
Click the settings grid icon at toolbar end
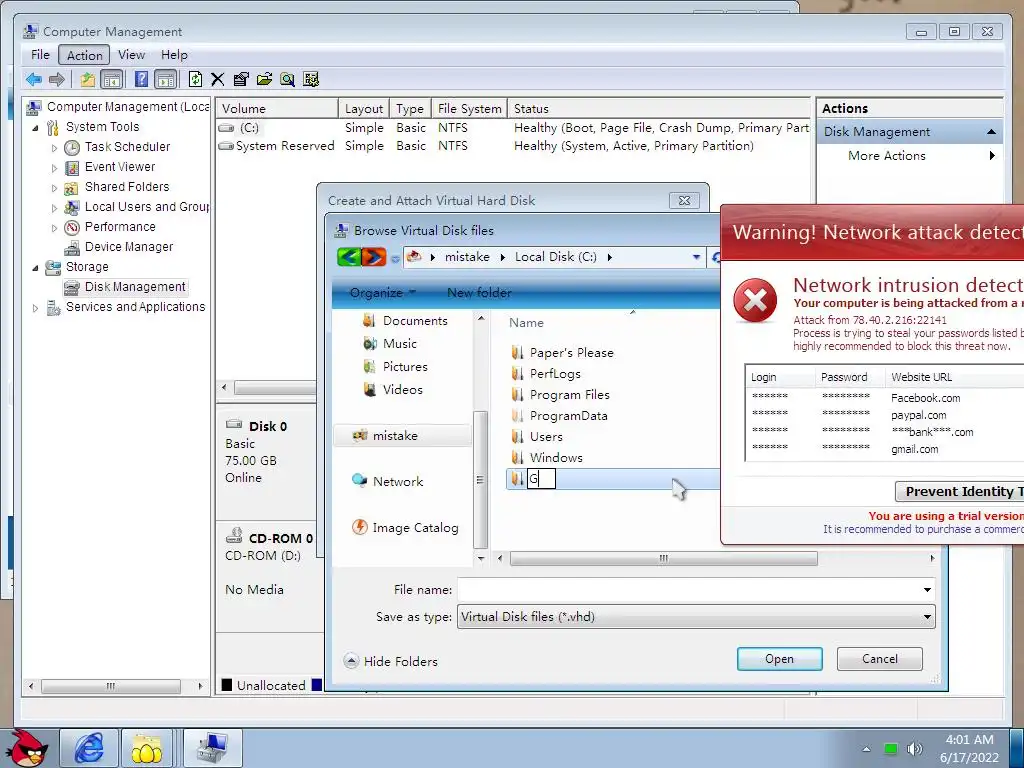pos(311,80)
